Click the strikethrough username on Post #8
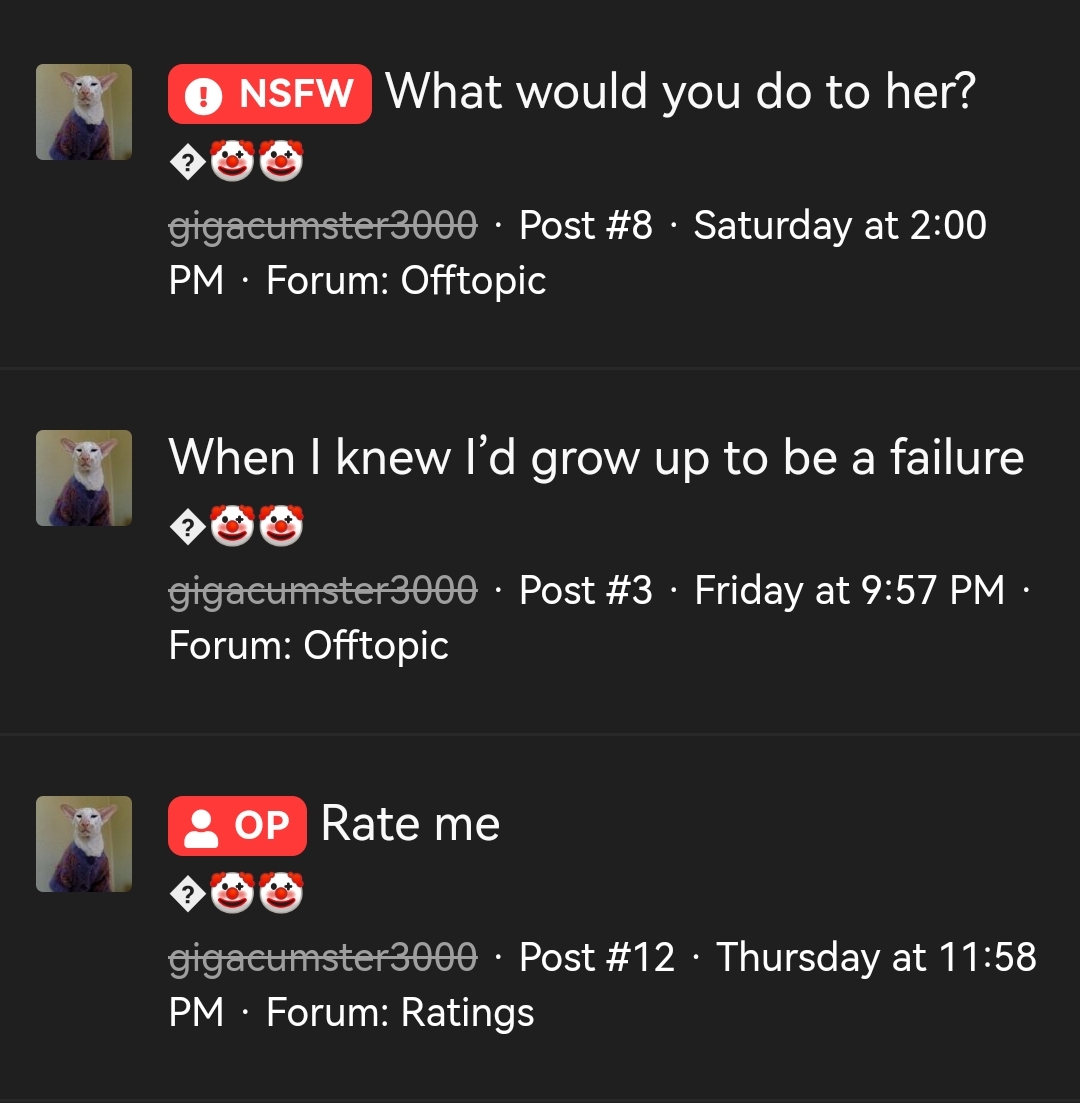The width and height of the screenshot is (1080, 1103). coord(323,226)
